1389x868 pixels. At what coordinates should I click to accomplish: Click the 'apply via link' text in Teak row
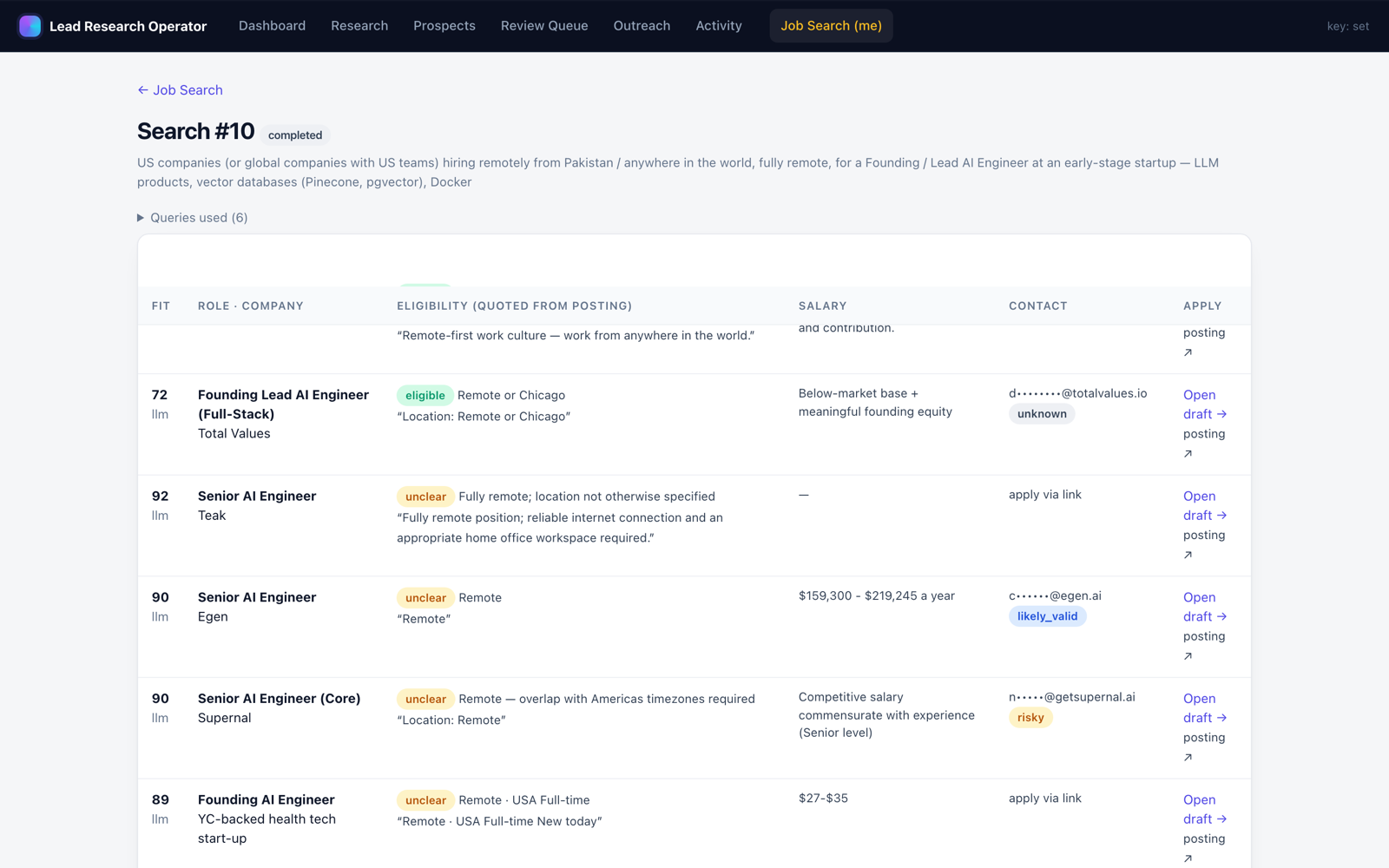[x=1045, y=495]
